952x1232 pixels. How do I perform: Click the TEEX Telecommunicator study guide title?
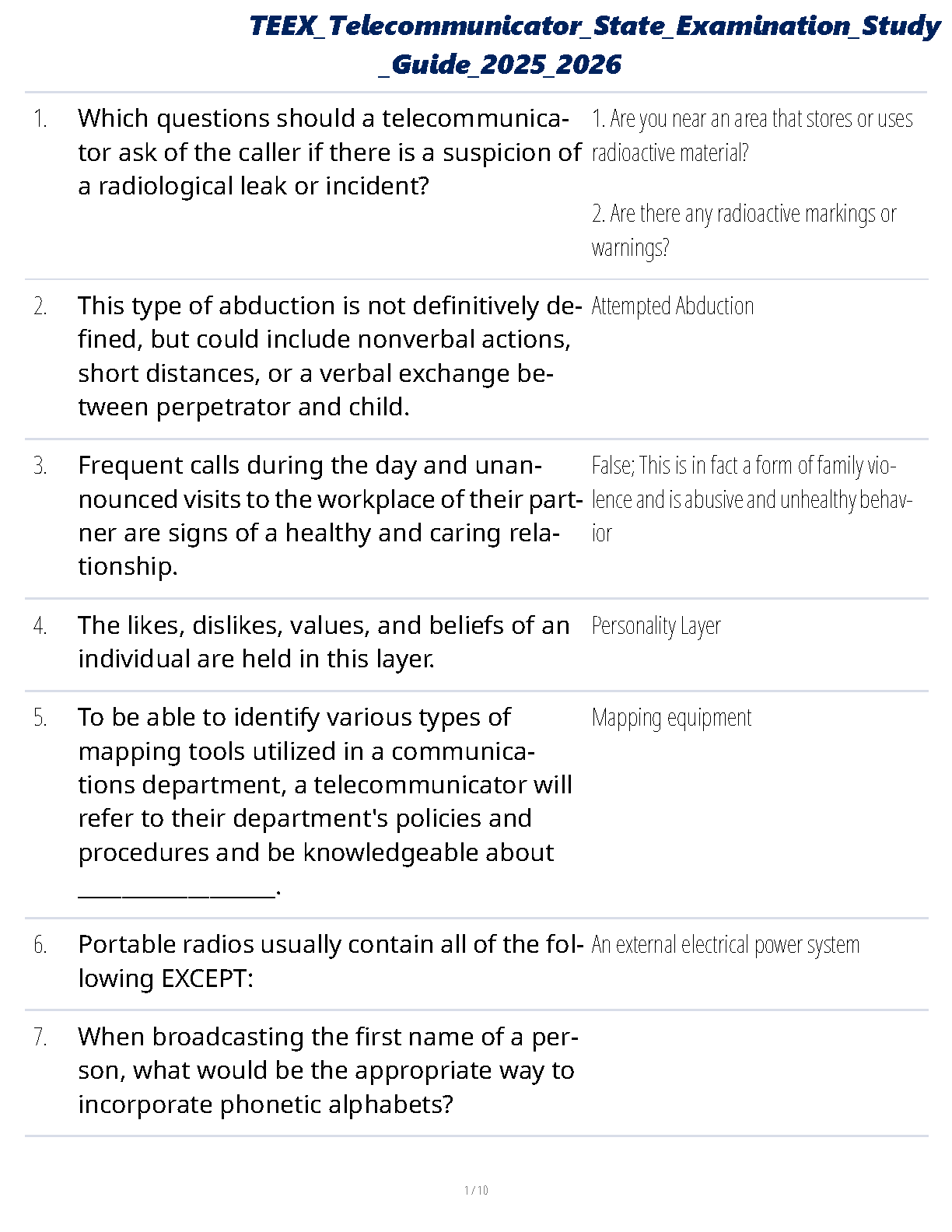(594, 45)
